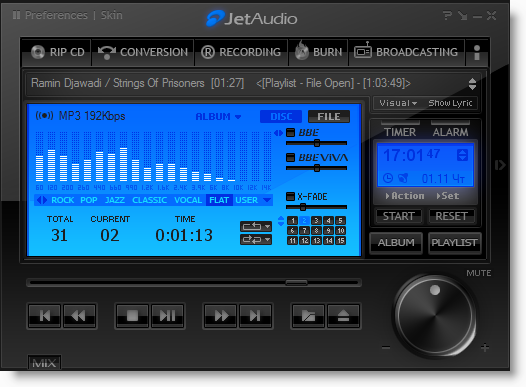The width and height of the screenshot is (526, 387).
Task: Skip to the next track
Action: point(255,316)
